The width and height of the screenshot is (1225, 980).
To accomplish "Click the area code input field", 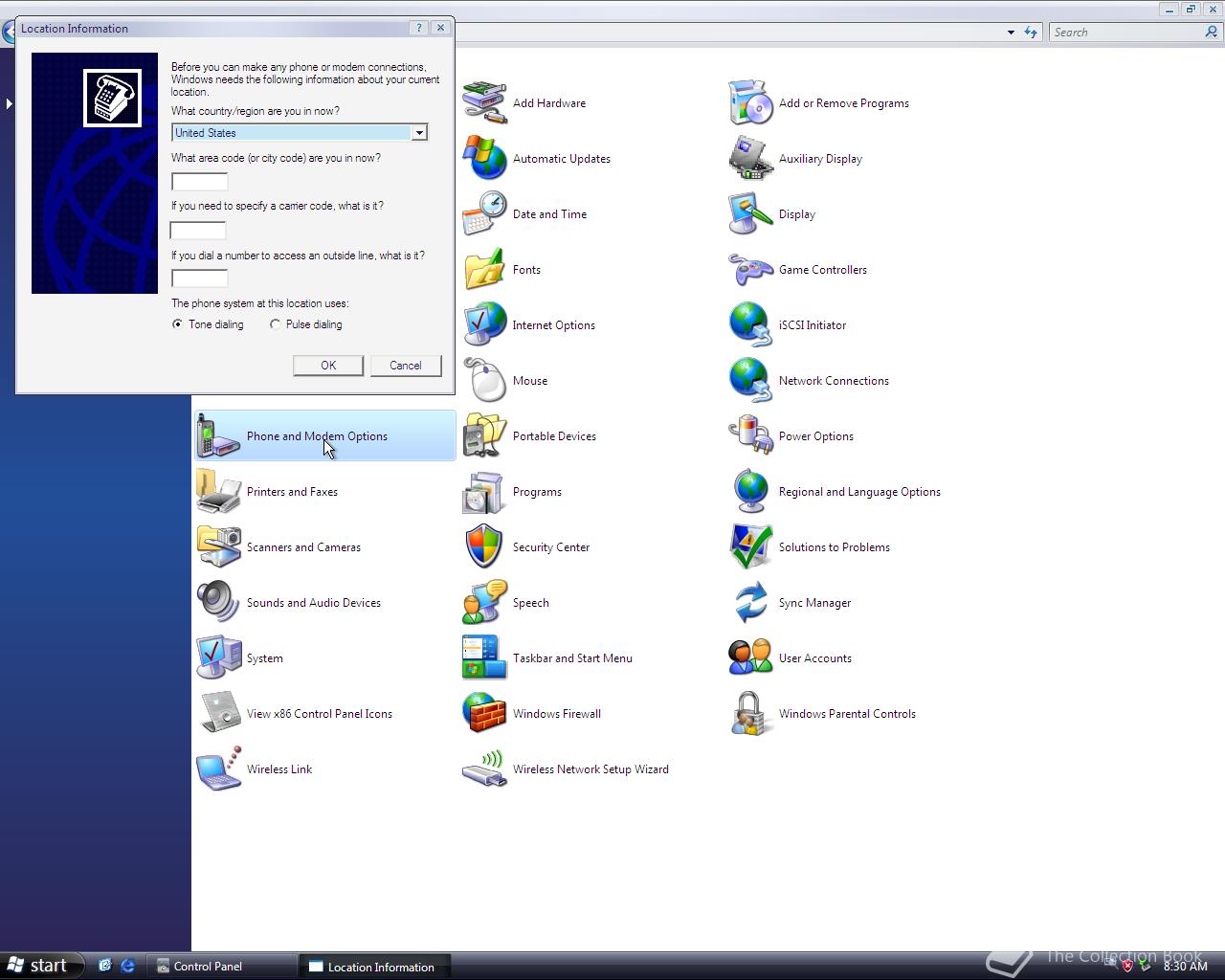I will pos(199,182).
